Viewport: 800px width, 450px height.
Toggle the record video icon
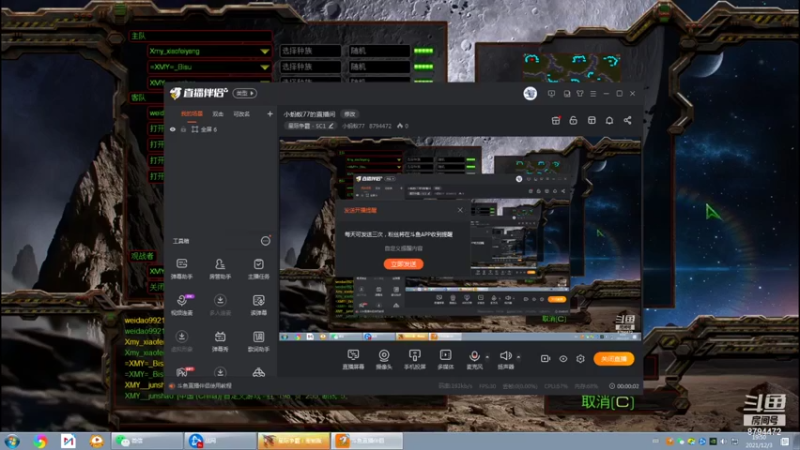click(545, 359)
